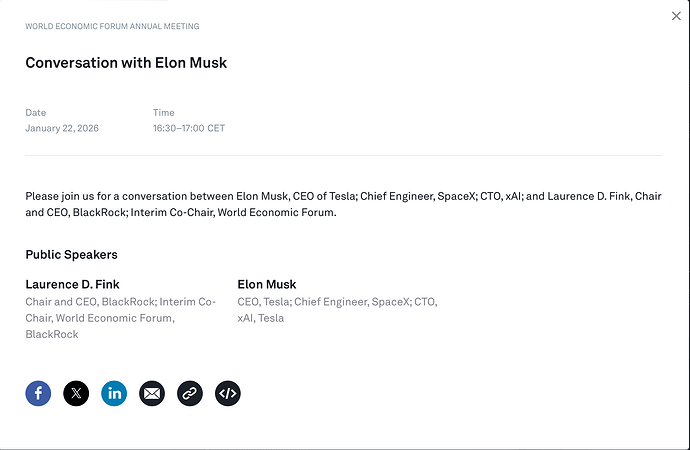Click the Date field label
This screenshot has height=450, width=690.
coord(36,113)
